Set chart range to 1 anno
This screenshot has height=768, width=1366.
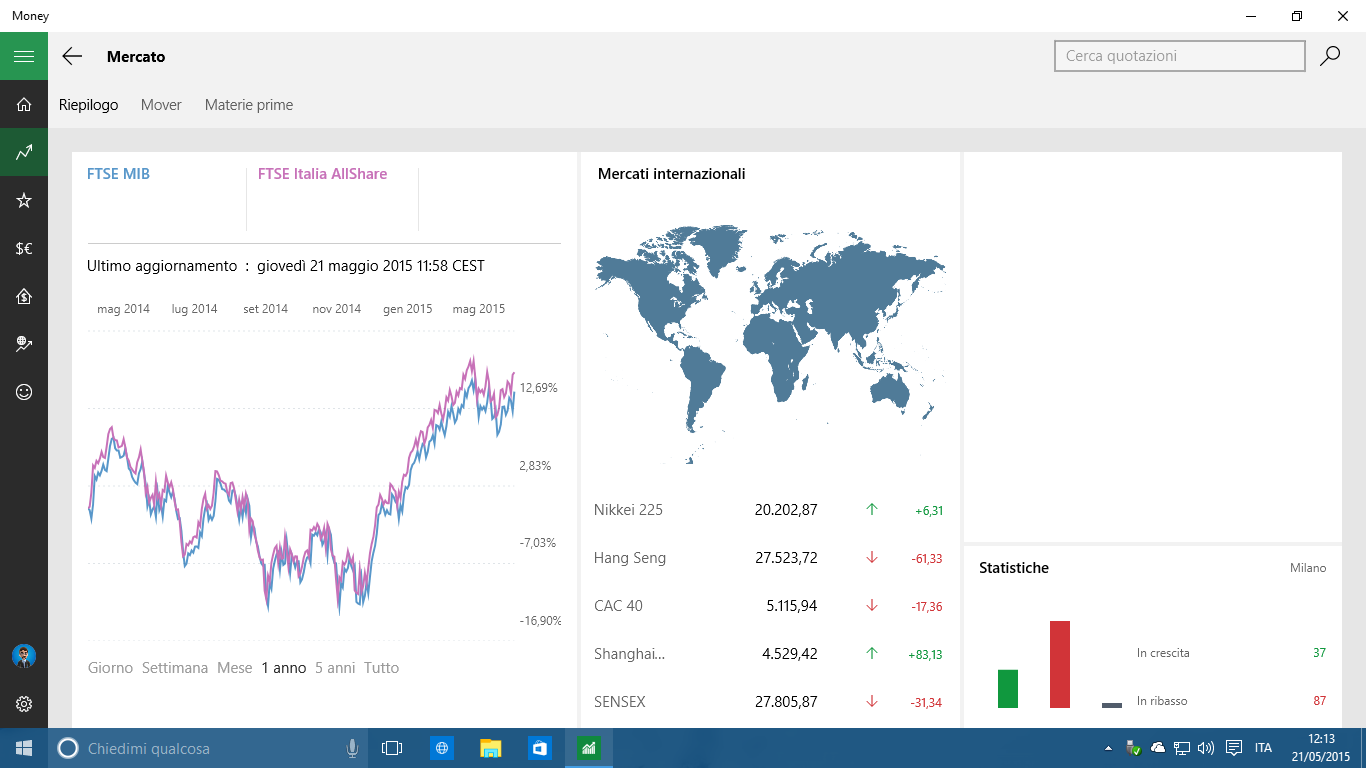(284, 668)
